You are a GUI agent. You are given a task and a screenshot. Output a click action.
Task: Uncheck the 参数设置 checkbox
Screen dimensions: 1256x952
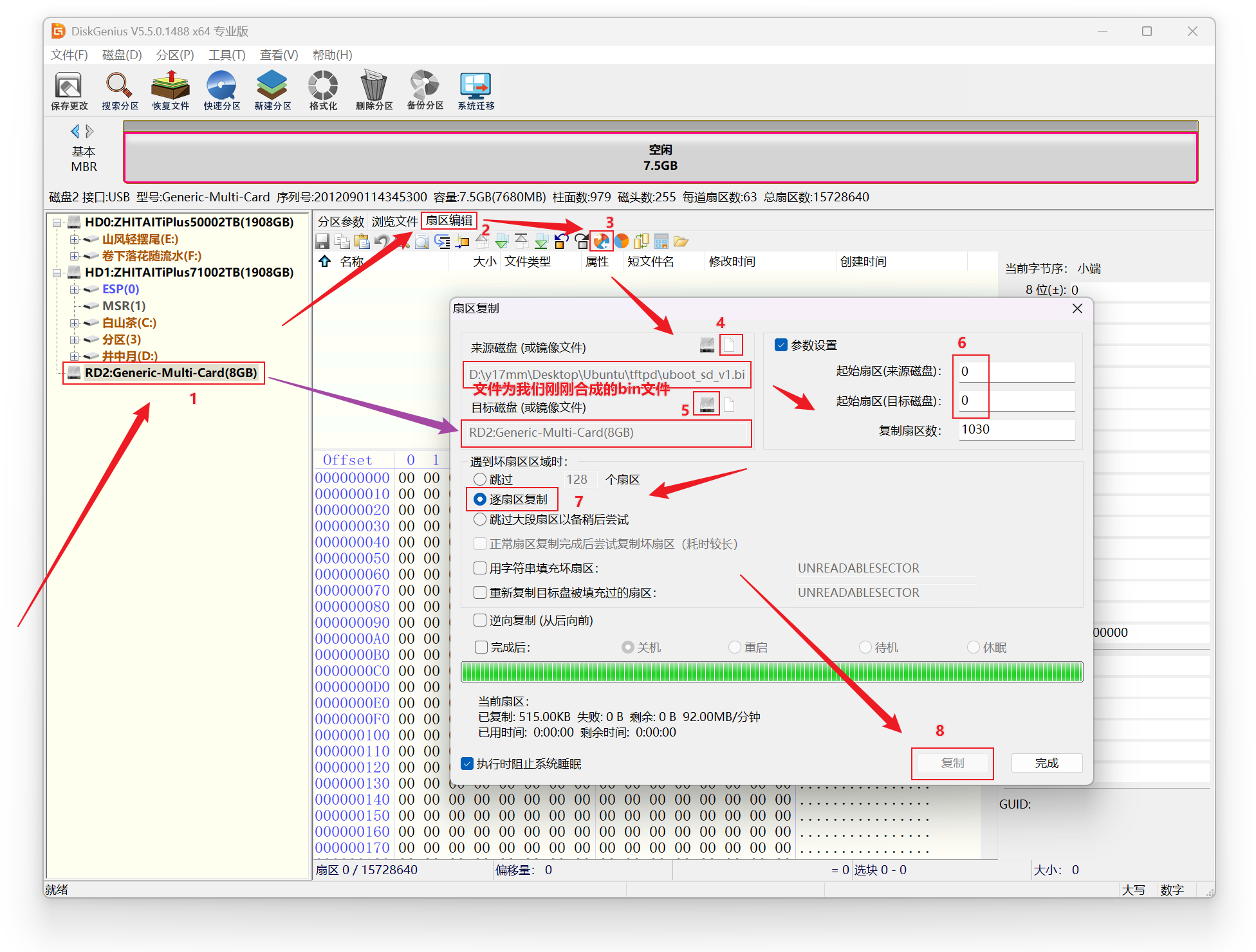click(x=781, y=345)
